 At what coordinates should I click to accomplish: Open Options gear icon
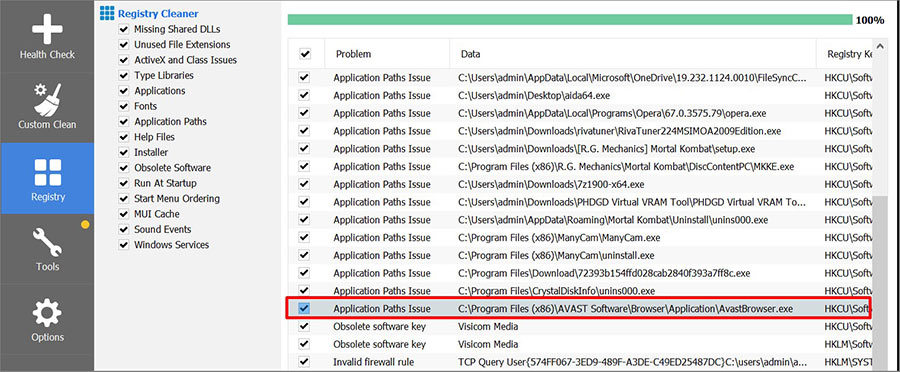click(x=47, y=313)
